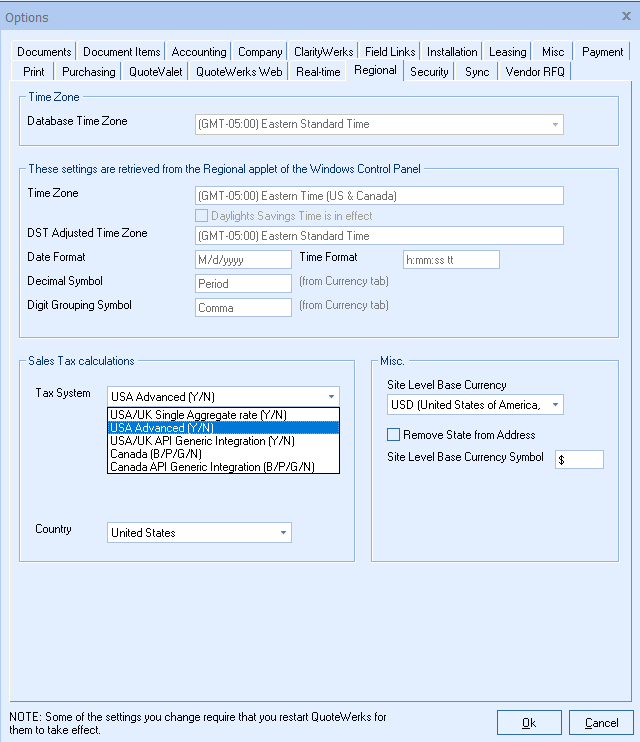Switch to the Vendor RFQ tab
Viewport: 640px width, 742px height.
[x=536, y=72]
